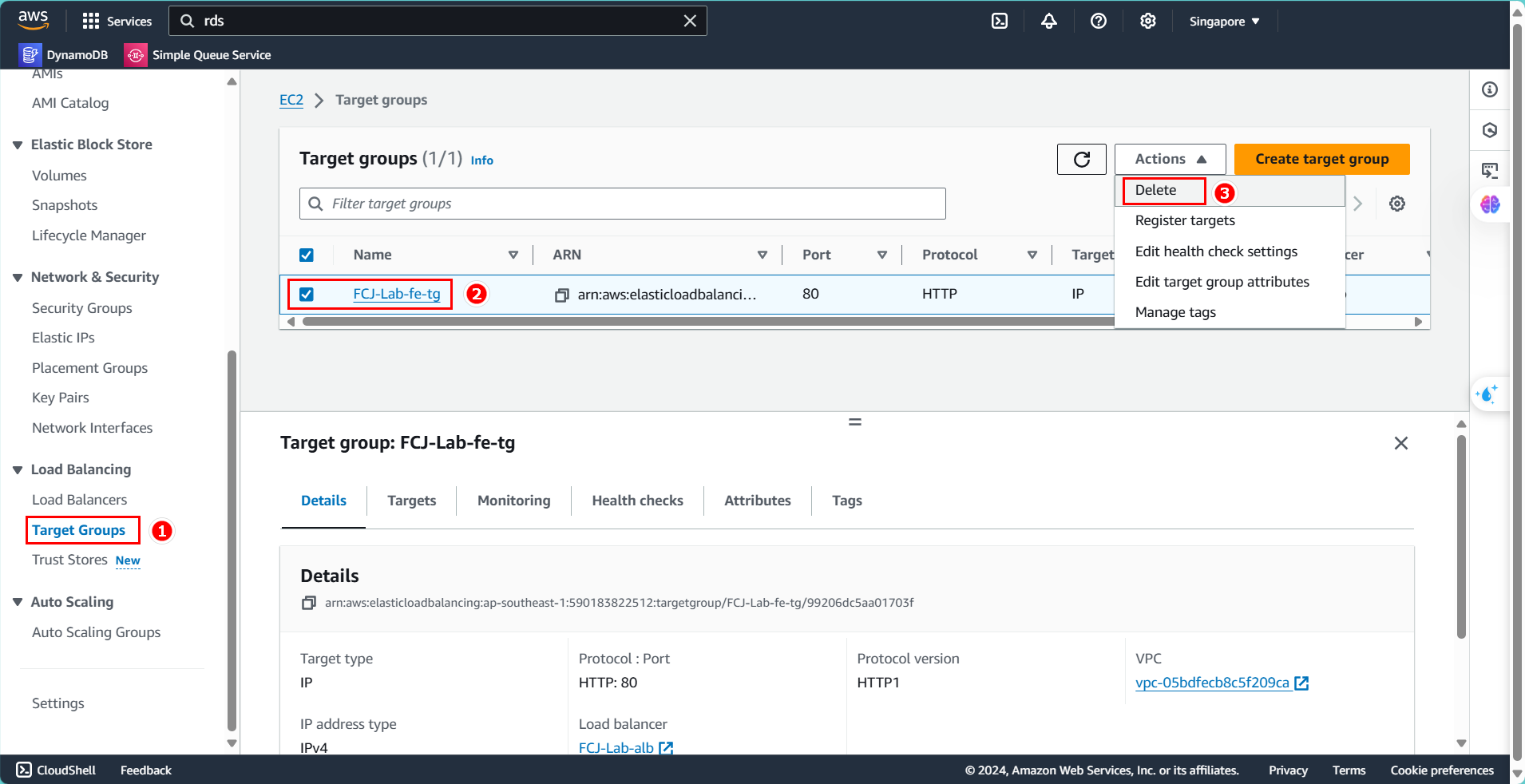The width and height of the screenshot is (1525, 784).
Task: Refresh the target groups list
Action: click(1082, 159)
